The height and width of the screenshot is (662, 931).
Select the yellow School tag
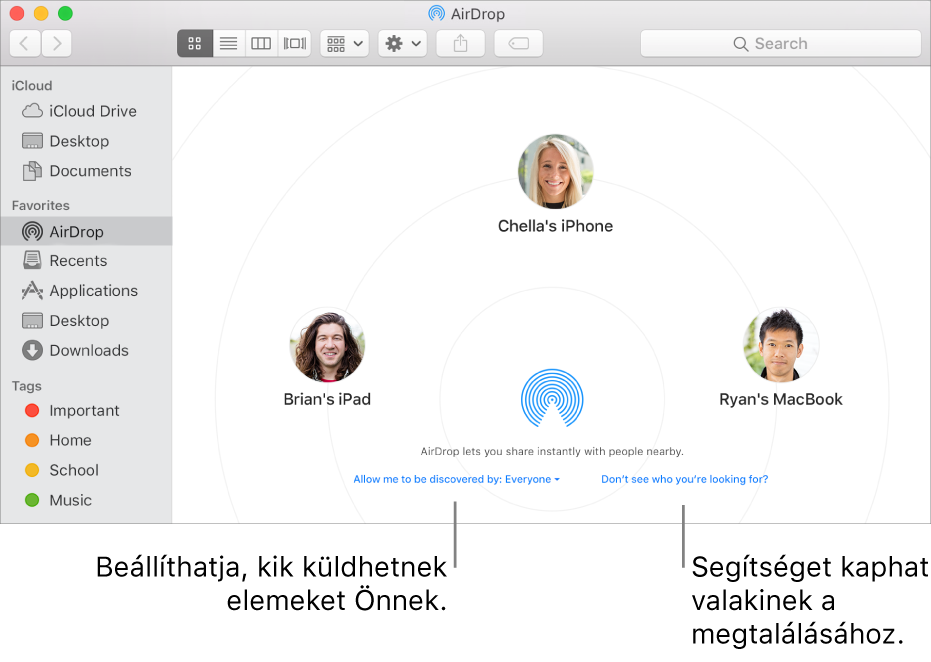pyautogui.click(x=86, y=470)
